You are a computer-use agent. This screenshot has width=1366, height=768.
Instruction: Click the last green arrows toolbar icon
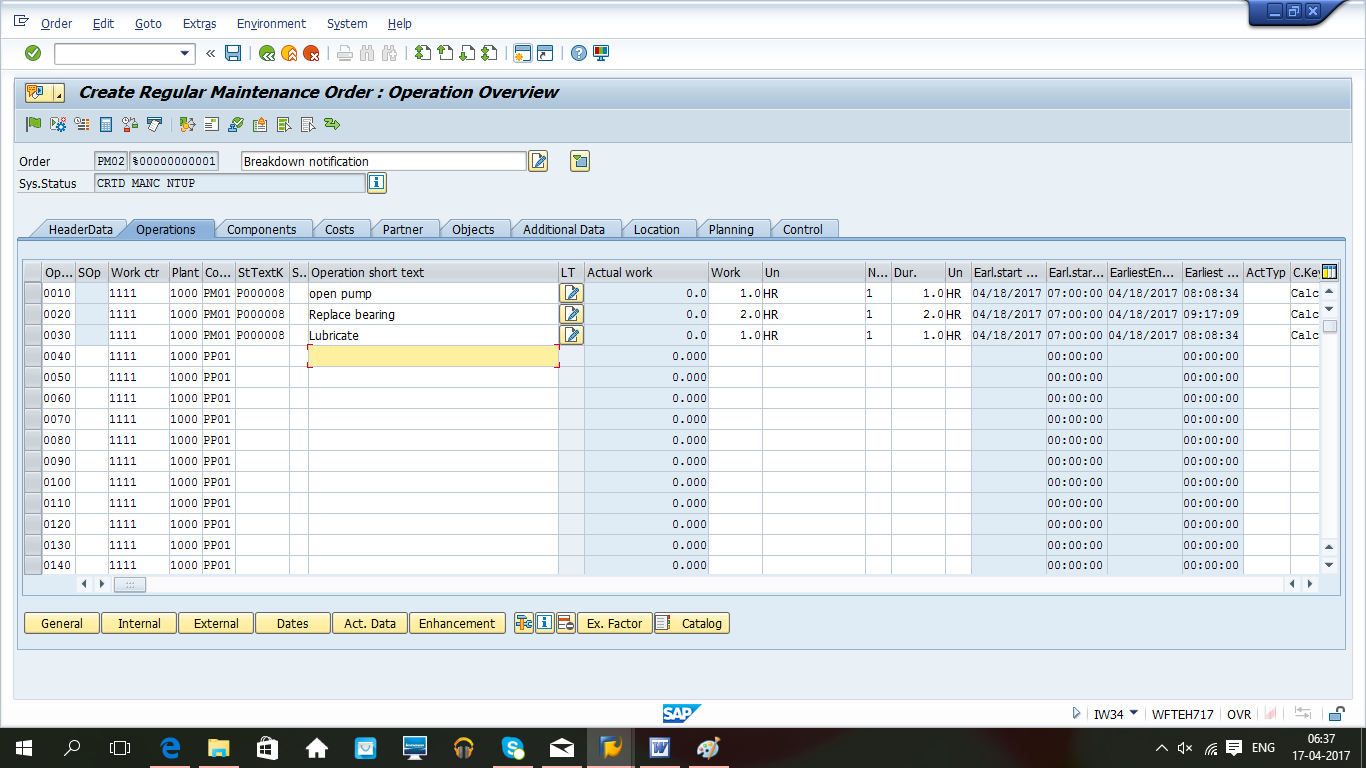(332, 124)
